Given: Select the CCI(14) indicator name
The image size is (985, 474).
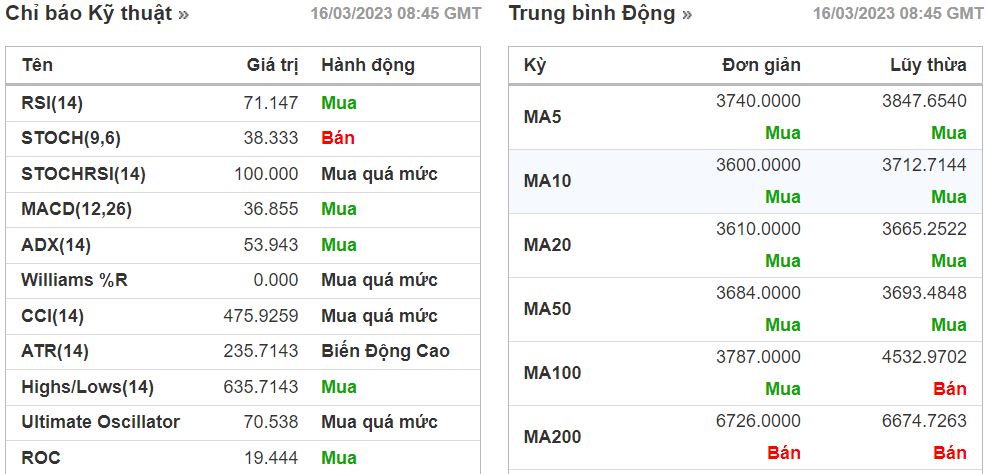Looking at the screenshot, I should point(53,316).
